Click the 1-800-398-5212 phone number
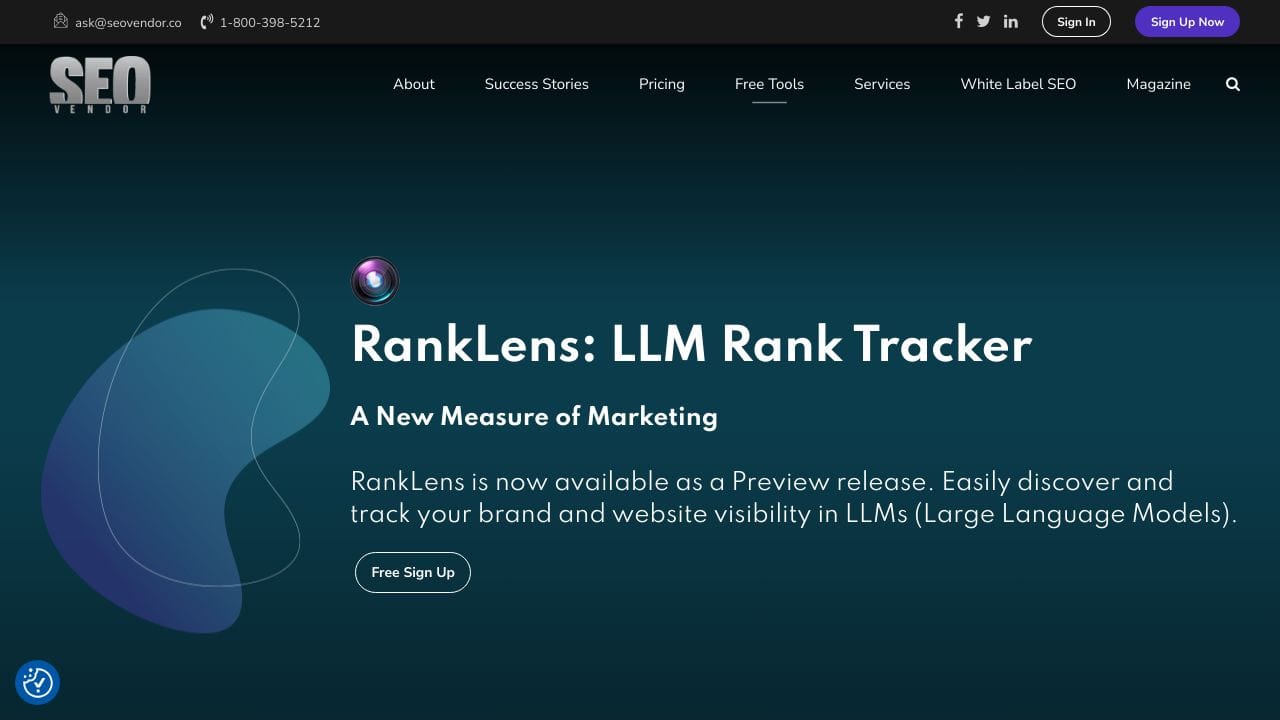The image size is (1280, 720). point(270,22)
